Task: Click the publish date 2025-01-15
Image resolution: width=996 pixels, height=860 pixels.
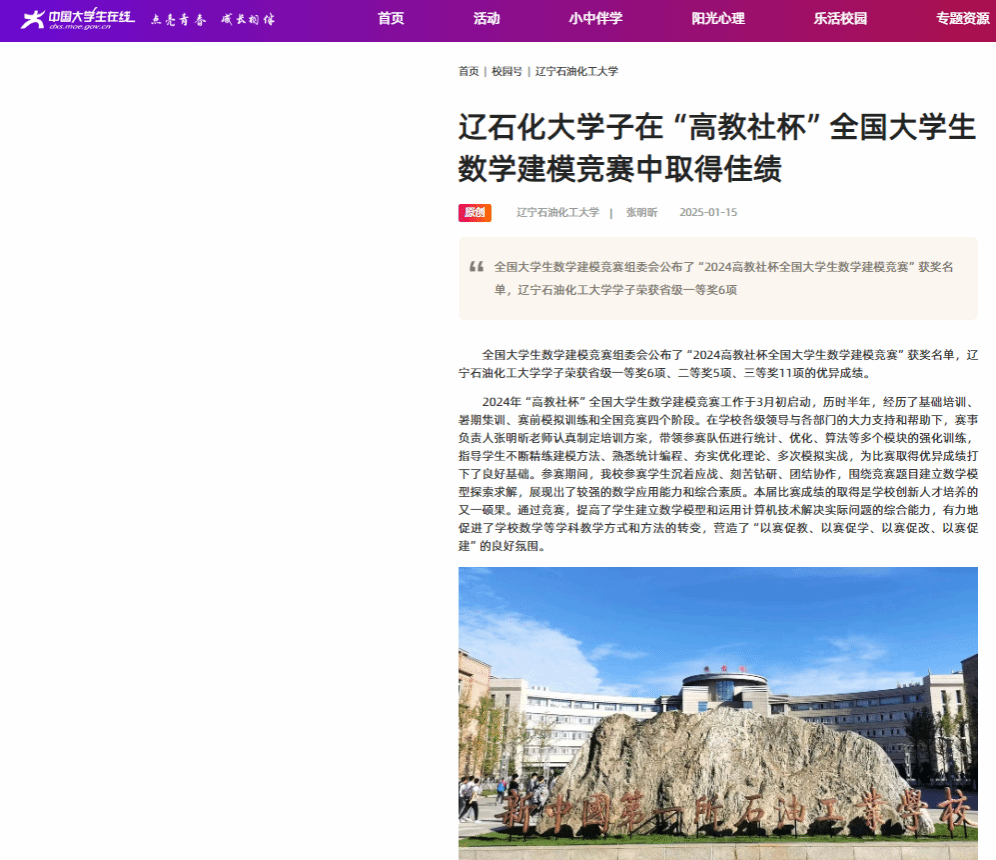Action: (x=708, y=212)
